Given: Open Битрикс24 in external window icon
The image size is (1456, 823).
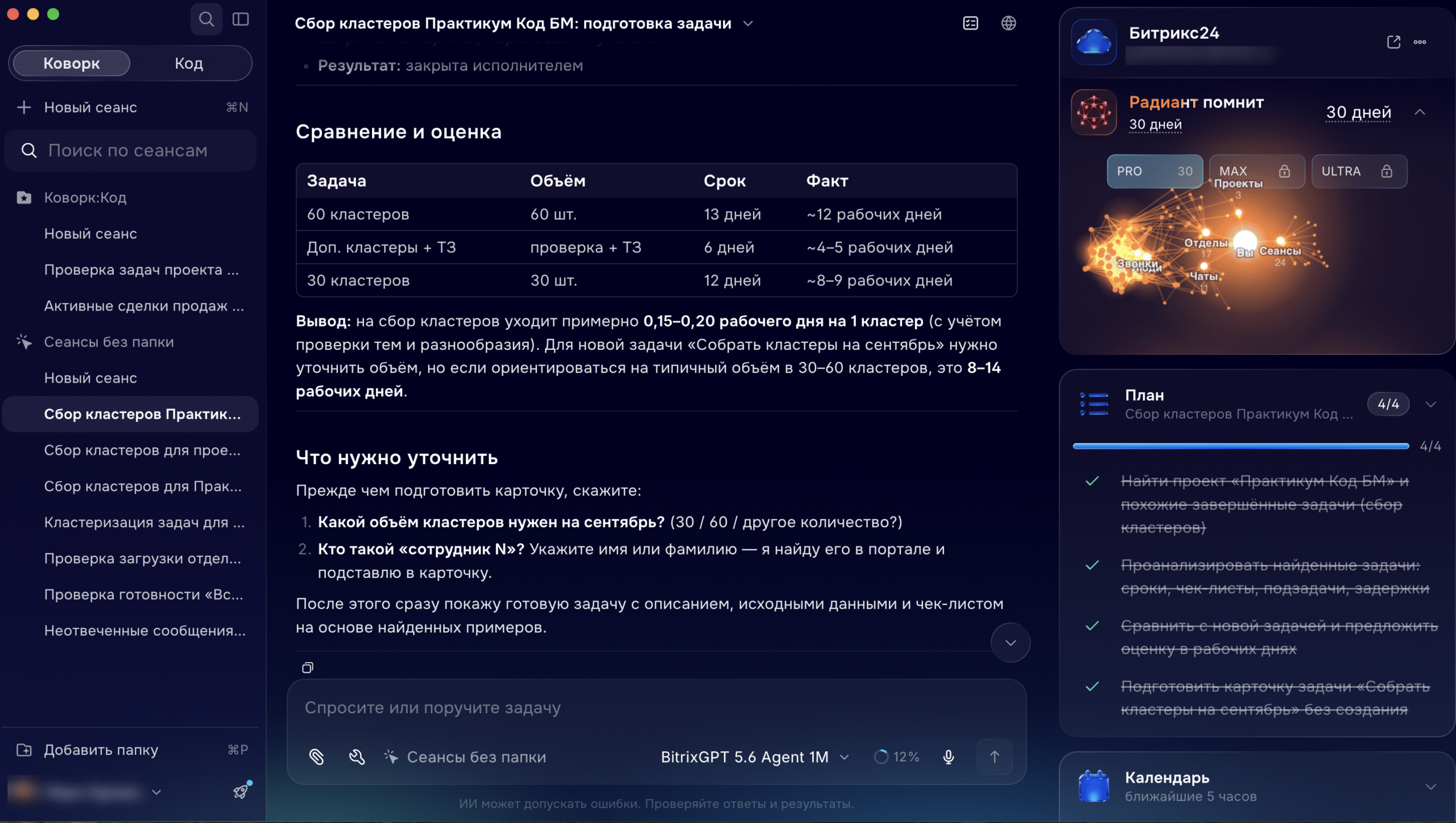Looking at the screenshot, I should click(x=1393, y=42).
